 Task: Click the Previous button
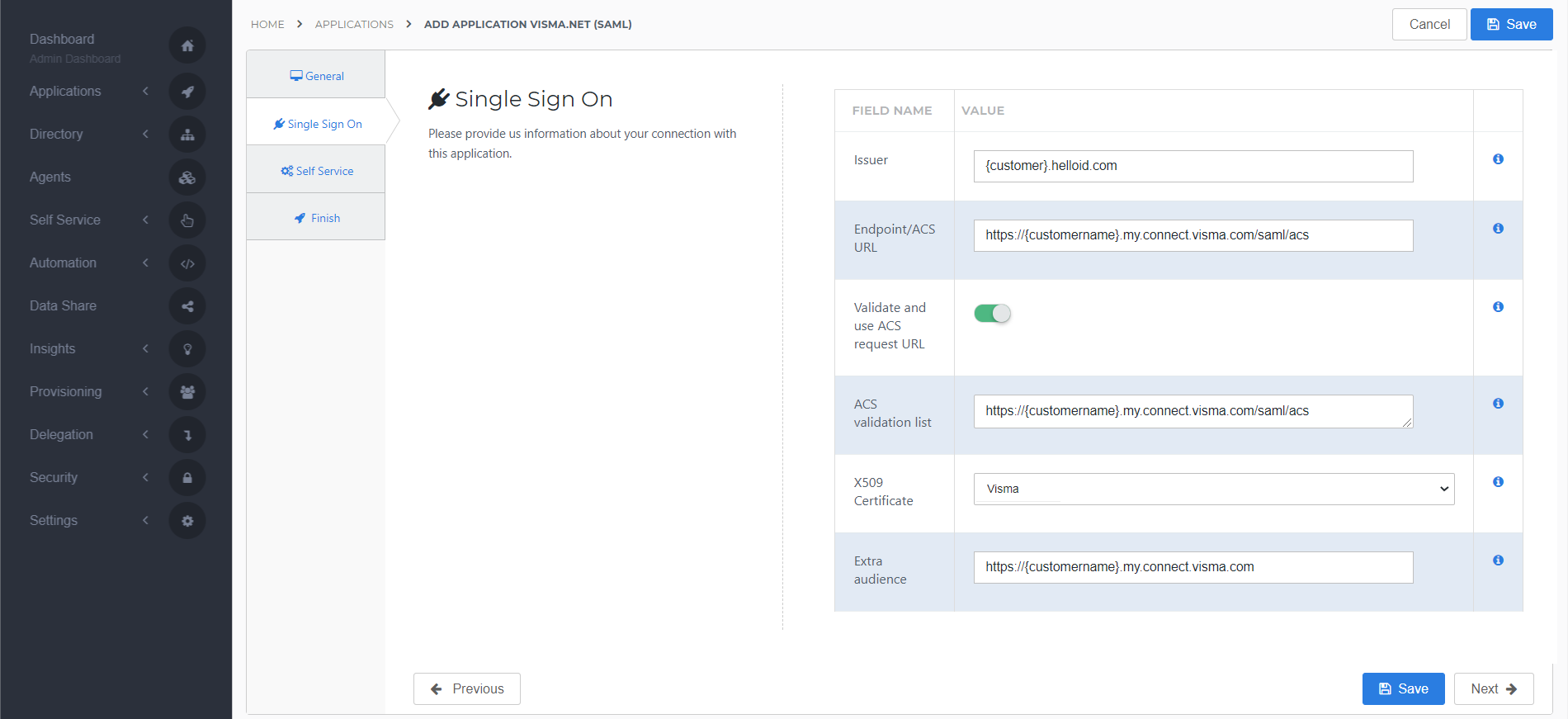click(467, 688)
